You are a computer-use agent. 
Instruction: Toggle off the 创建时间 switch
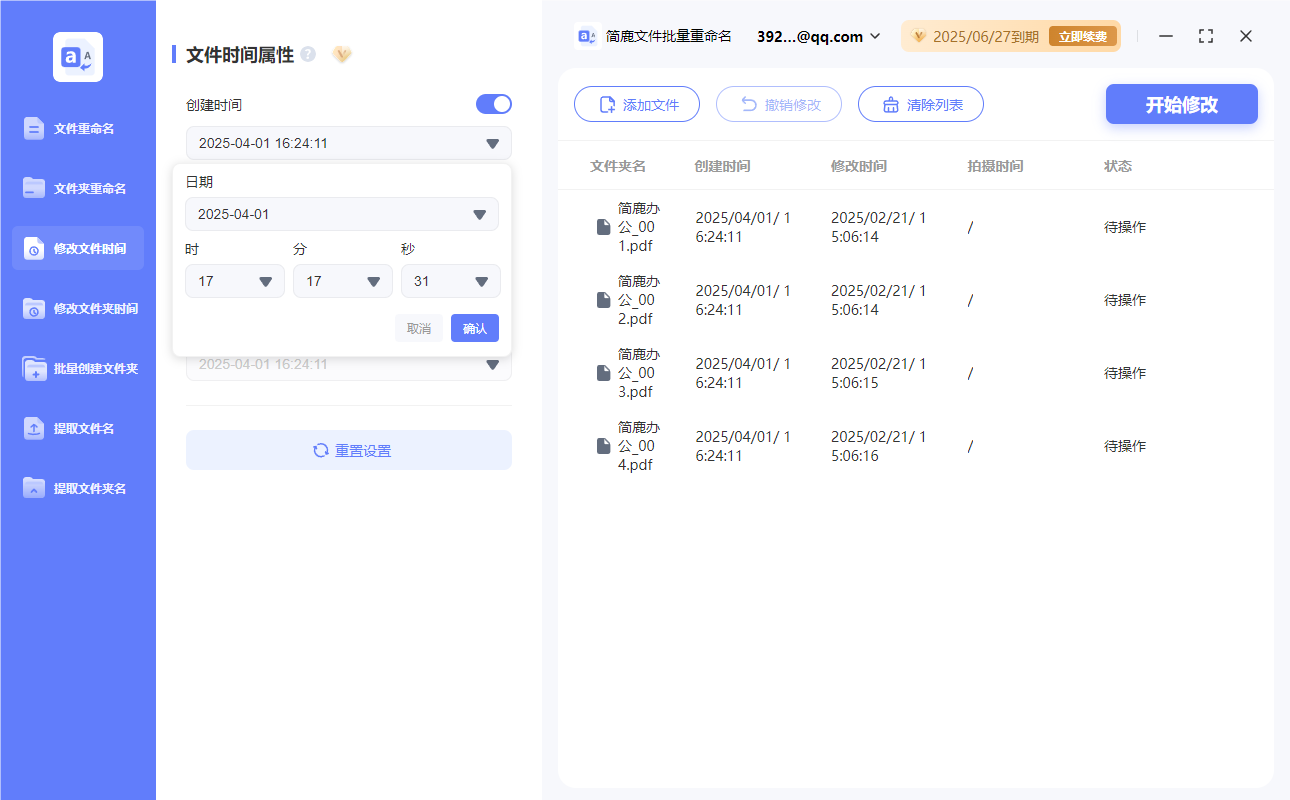click(493, 103)
